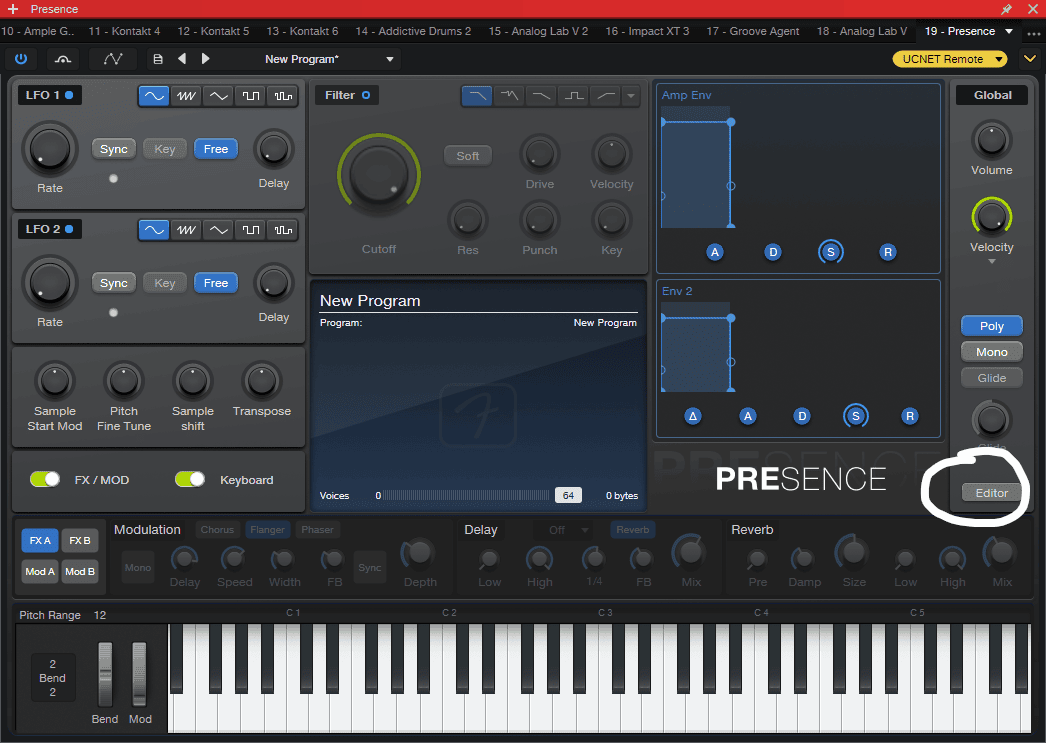Screen dimensions: 1046x743
Task: Toggle the FX / MOD switch
Action: coord(45,480)
